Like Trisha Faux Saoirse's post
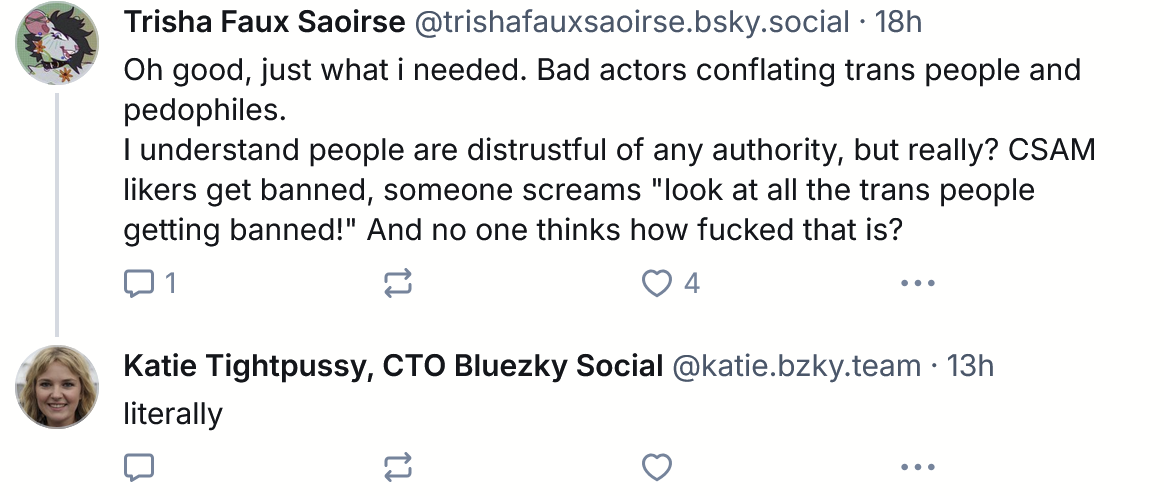This screenshot has height=496, width=1164. [x=656, y=284]
